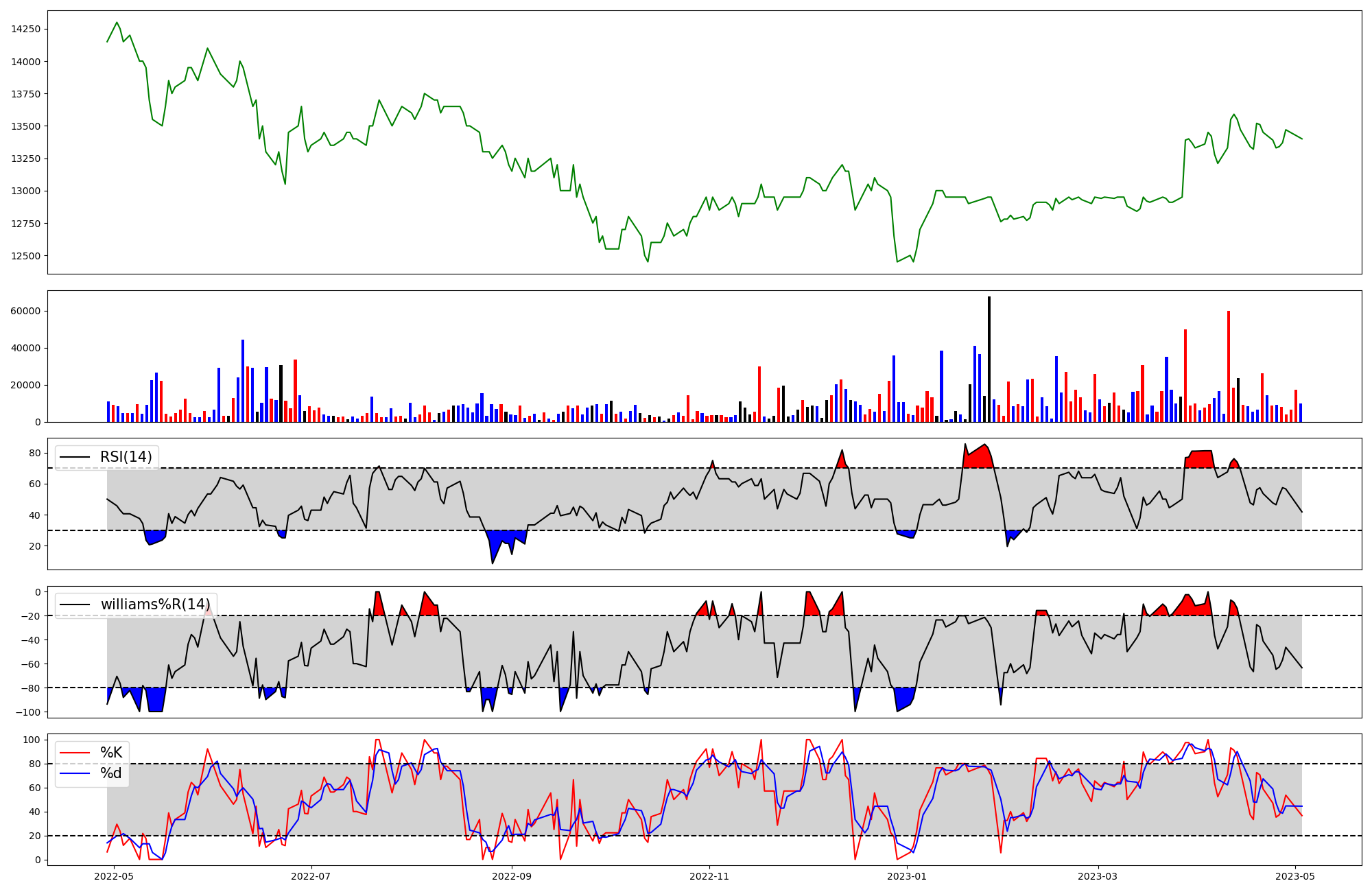
Task: Click the 2022-09 x-axis date label
Action: (x=512, y=876)
